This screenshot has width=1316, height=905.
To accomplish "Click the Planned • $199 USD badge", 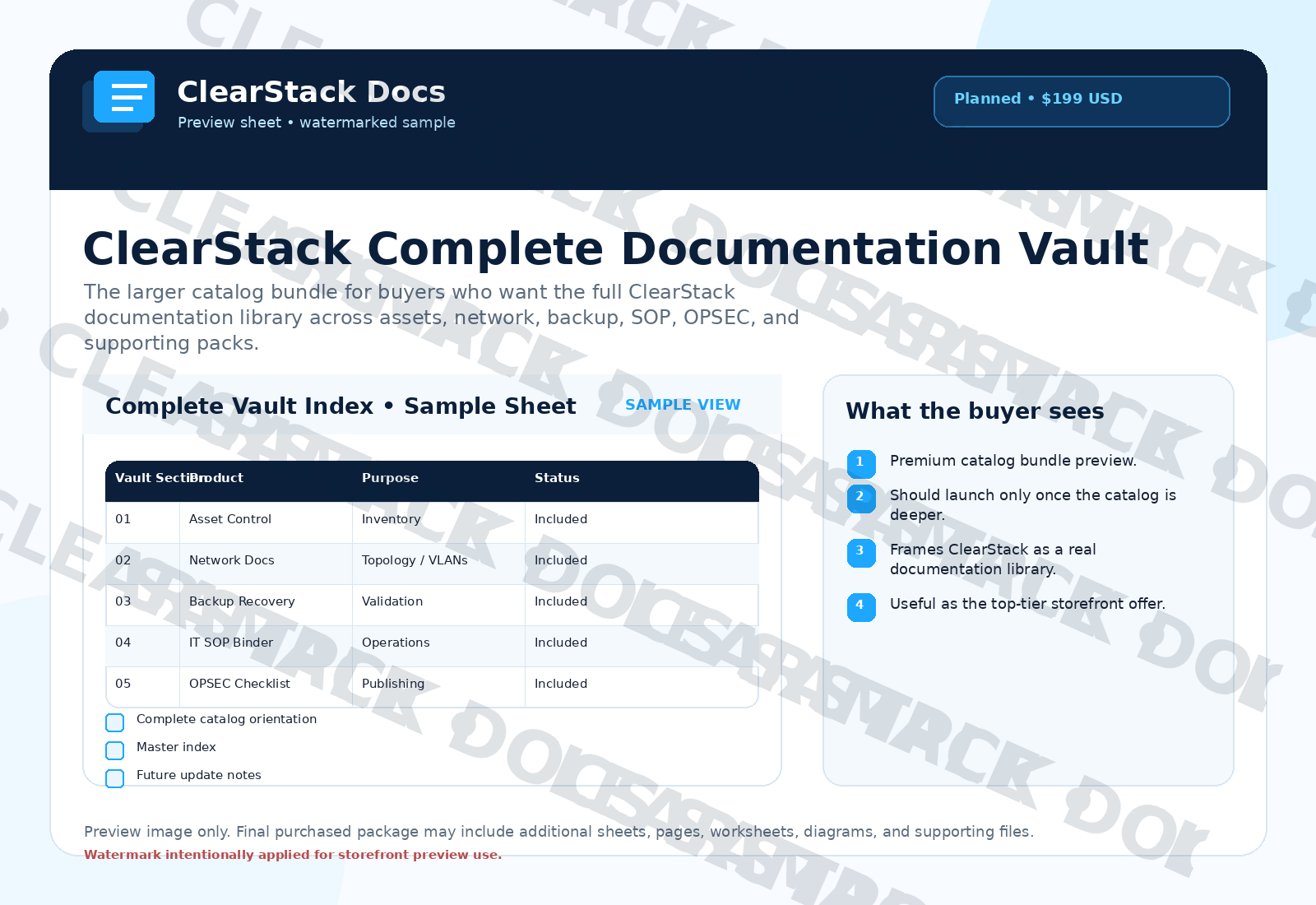I will click(1082, 101).
